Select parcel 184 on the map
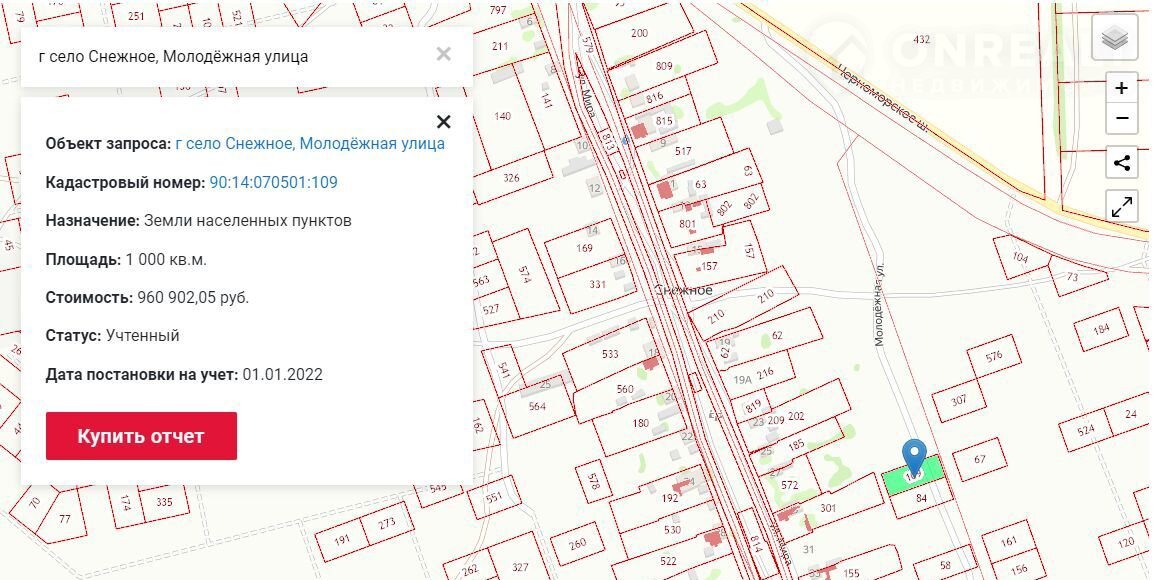This screenshot has height=580, width=1168. pyautogui.click(x=1101, y=329)
